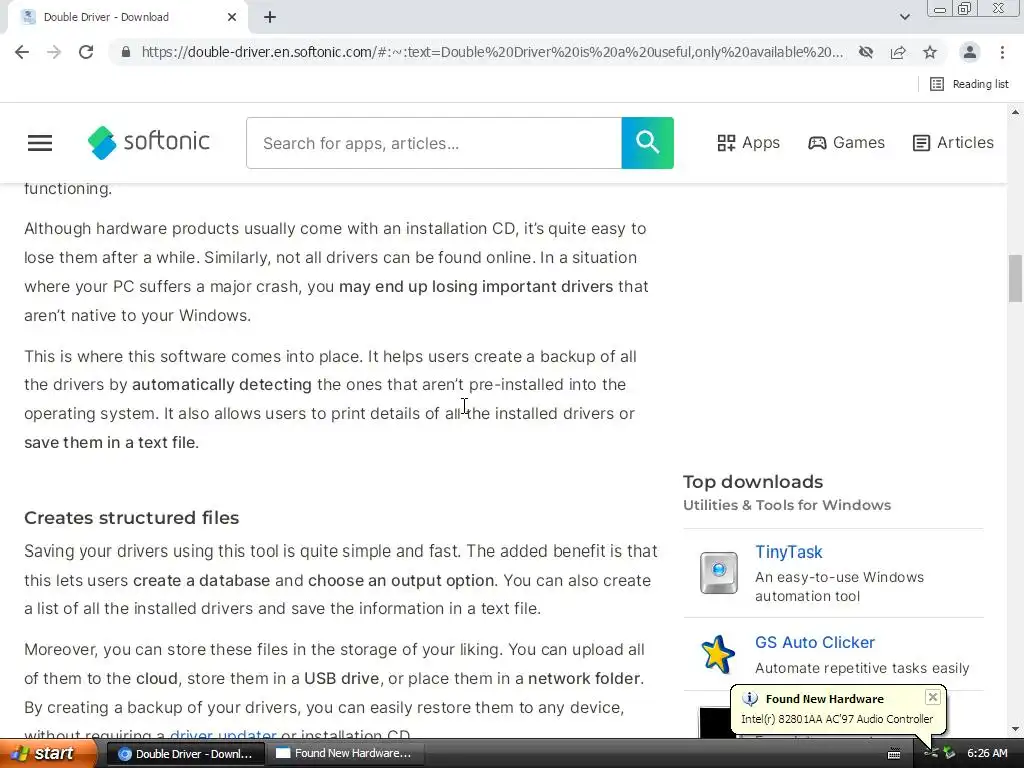This screenshot has height=768, width=1024.
Task: Open the Games section
Action: [x=846, y=142]
